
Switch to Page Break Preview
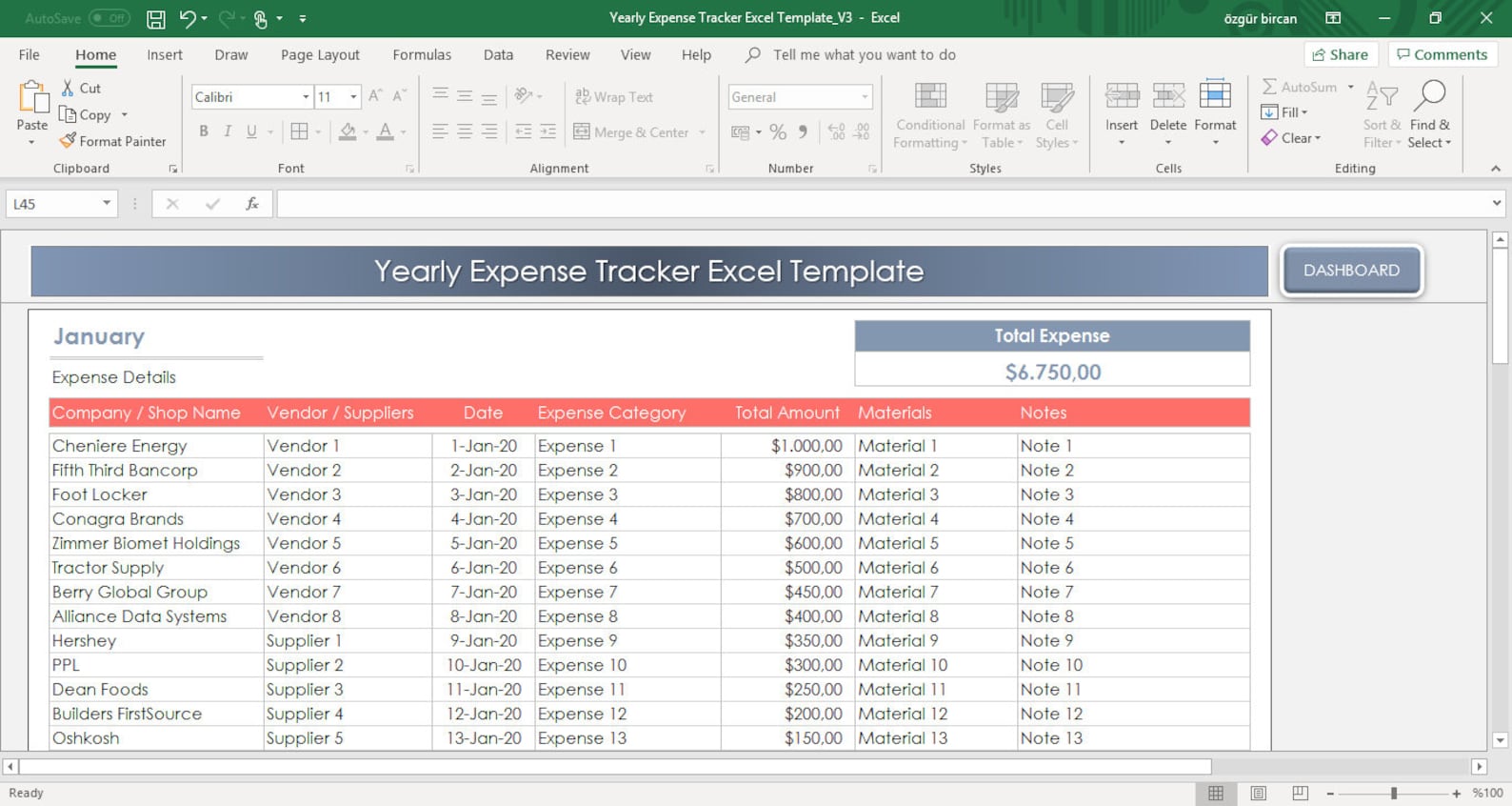(x=1300, y=793)
